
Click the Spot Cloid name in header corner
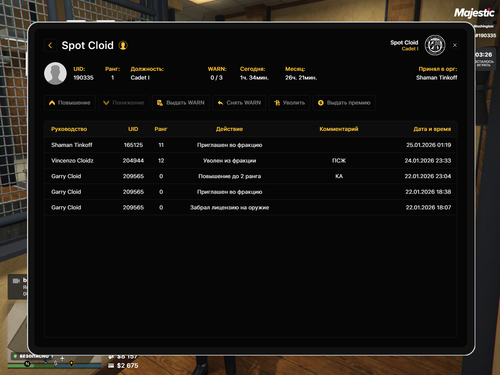pos(404,43)
